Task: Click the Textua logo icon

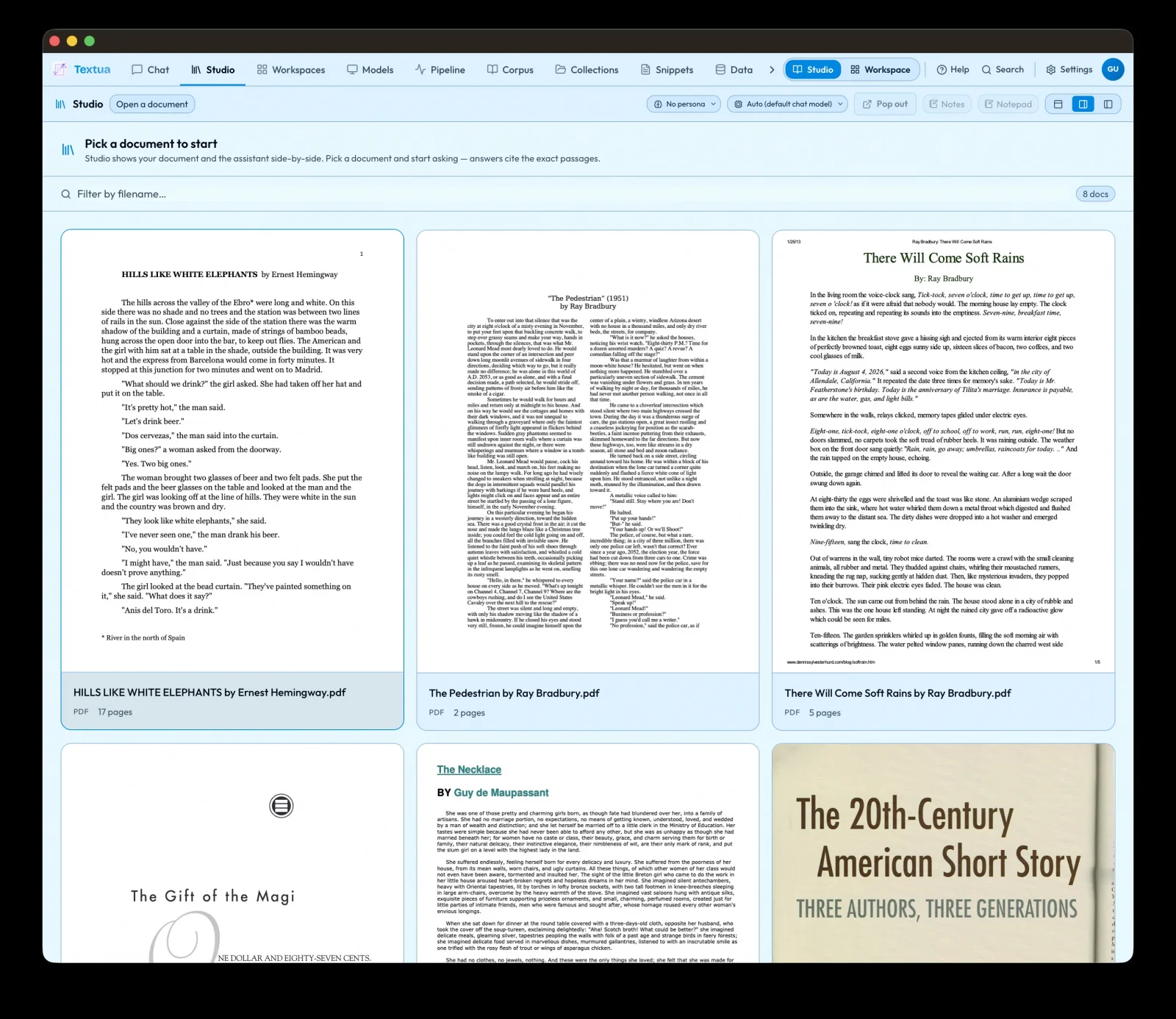Action: click(60, 70)
